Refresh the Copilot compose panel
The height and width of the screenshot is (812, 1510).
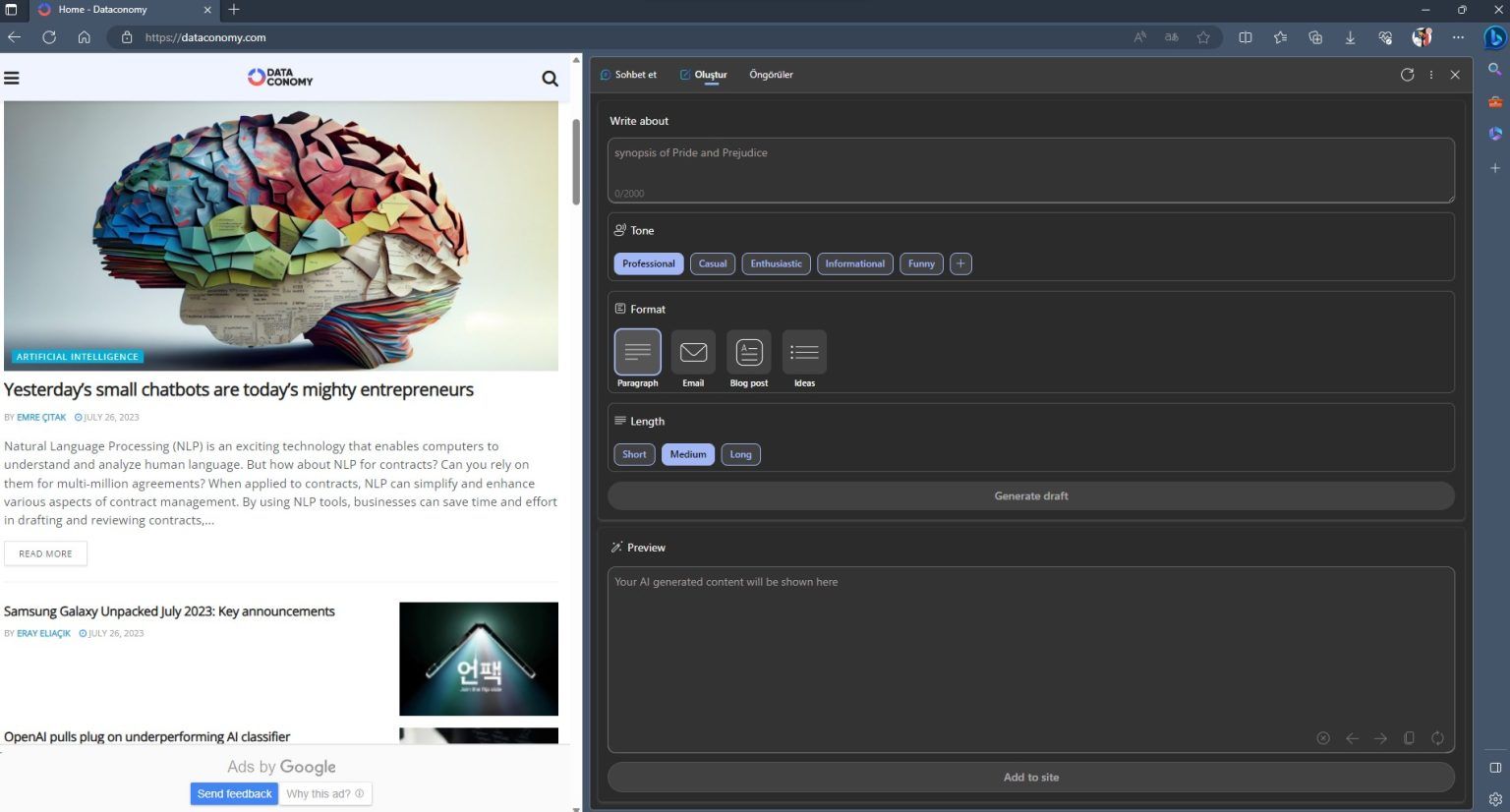click(1406, 74)
